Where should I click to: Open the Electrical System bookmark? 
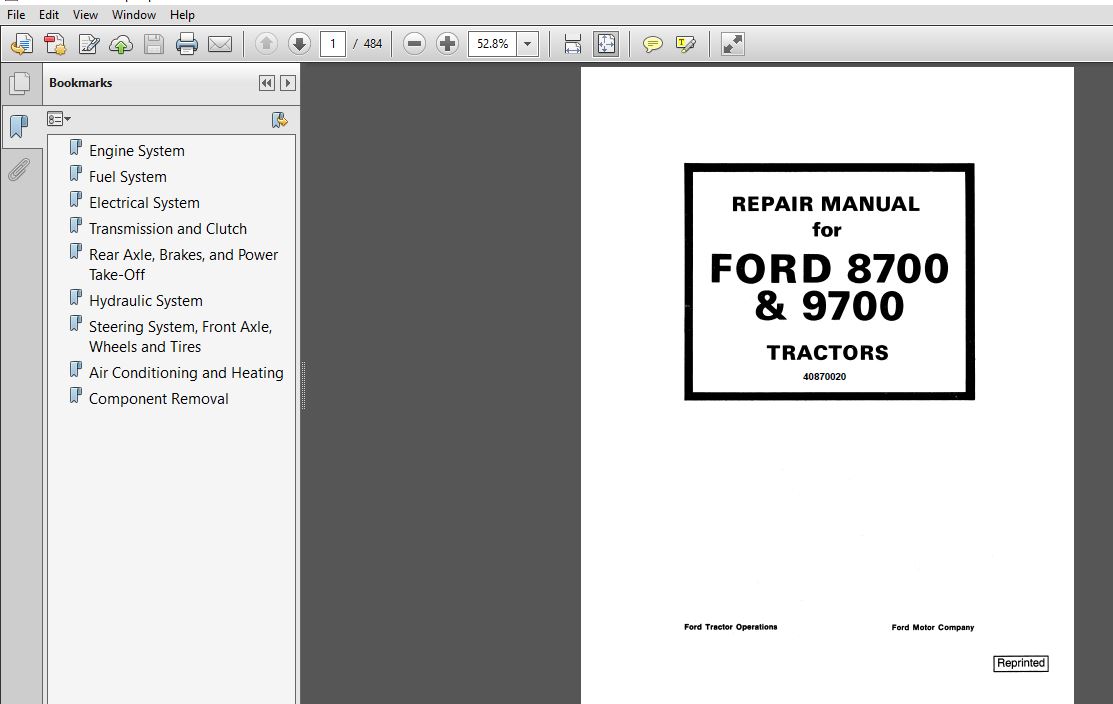144,203
